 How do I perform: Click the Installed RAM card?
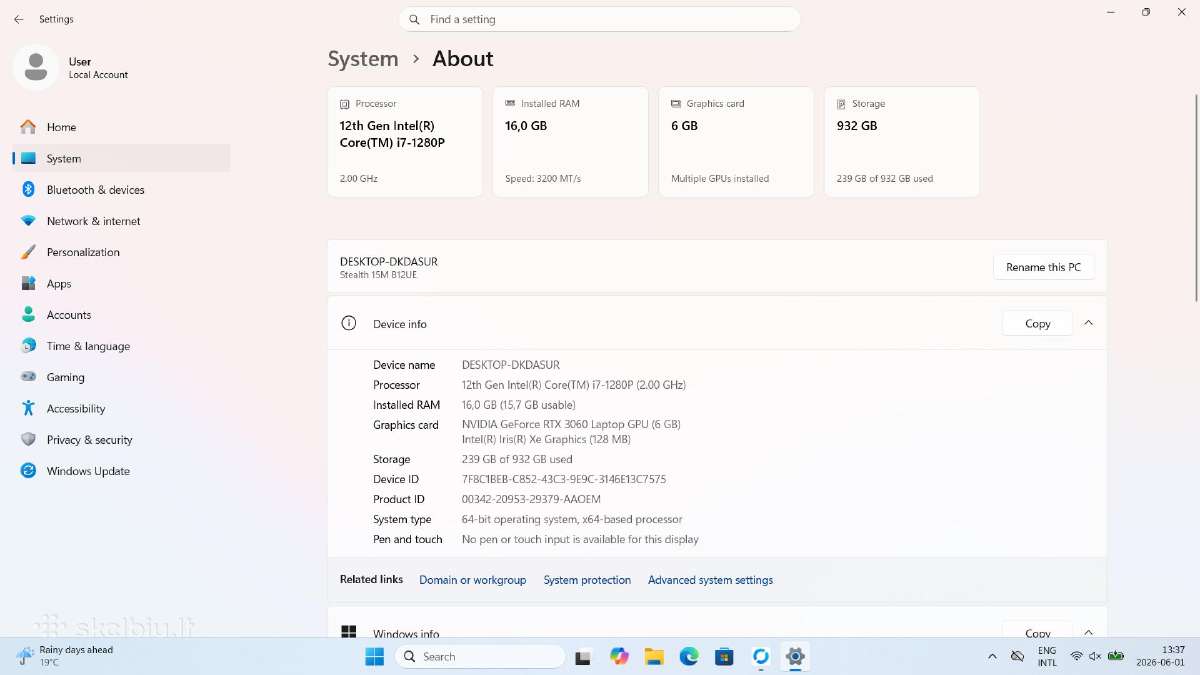[570, 142]
